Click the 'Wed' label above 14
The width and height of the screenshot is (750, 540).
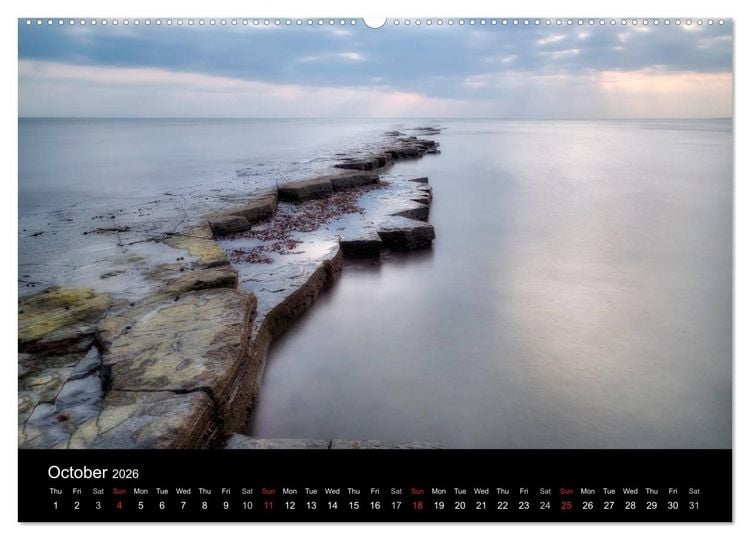click(x=332, y=491)
